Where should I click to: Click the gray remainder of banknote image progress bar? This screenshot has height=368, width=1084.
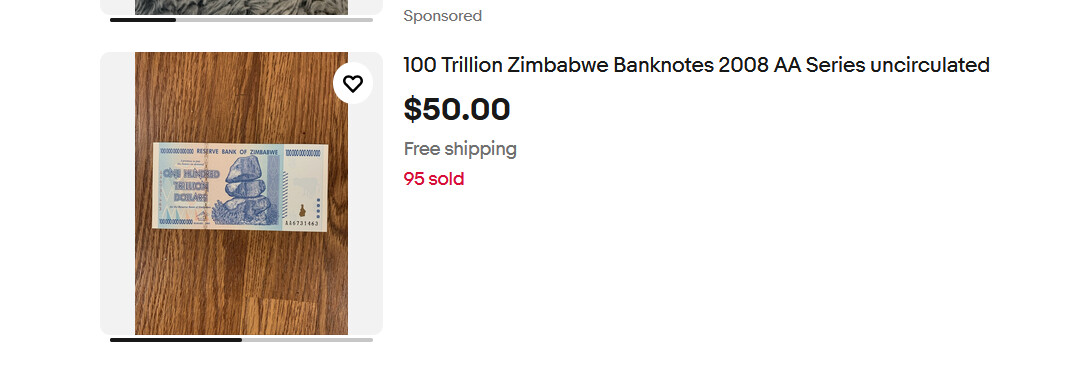tap(308, 340)
